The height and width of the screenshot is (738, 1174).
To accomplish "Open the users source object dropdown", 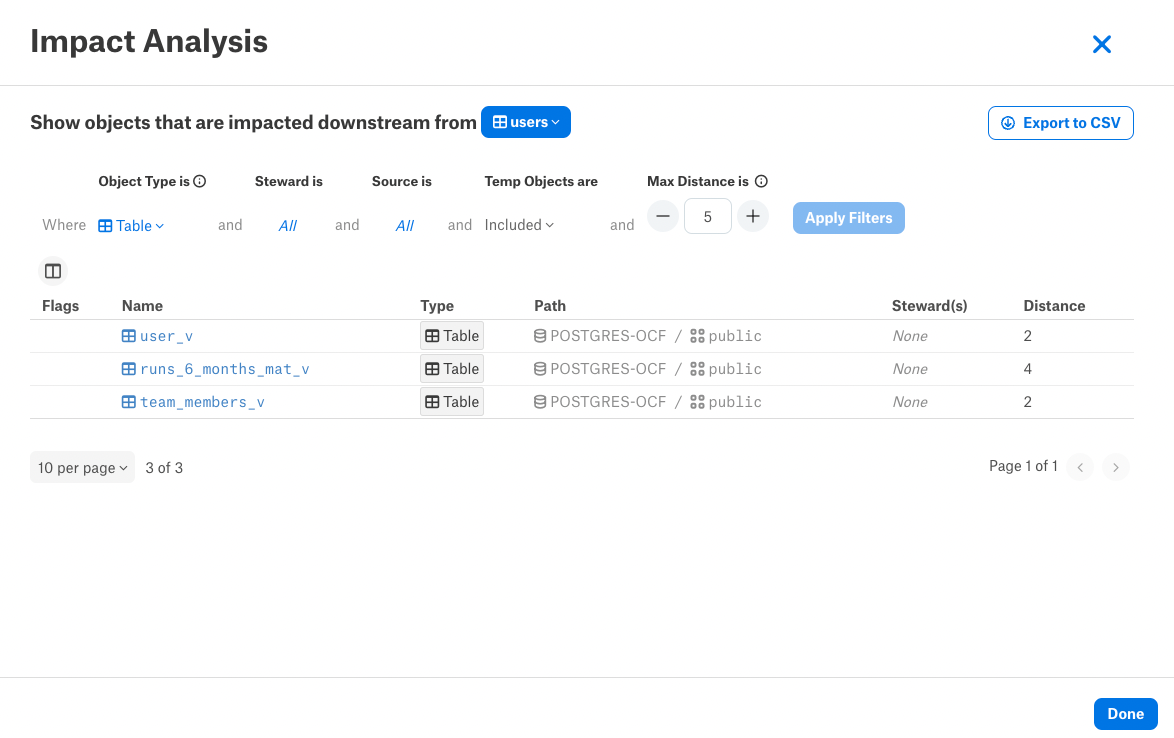I will pyautogui.click(x=526, y=122).
